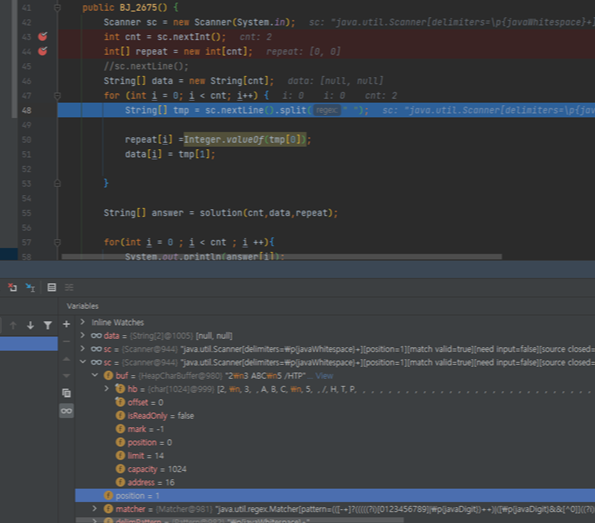Click the 'regex:' parameter hint on line 48
Screen dimensions: 595x523
point(327,110)
